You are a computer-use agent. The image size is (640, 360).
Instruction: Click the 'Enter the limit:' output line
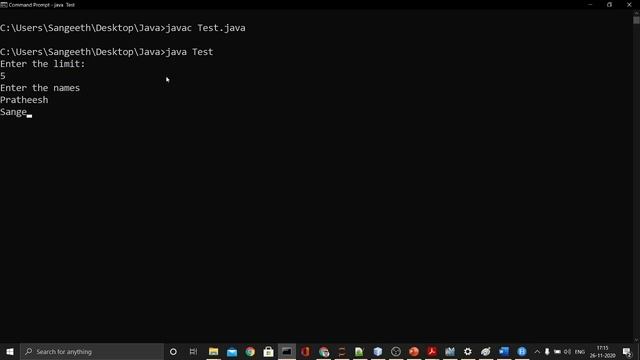point(43,64)
